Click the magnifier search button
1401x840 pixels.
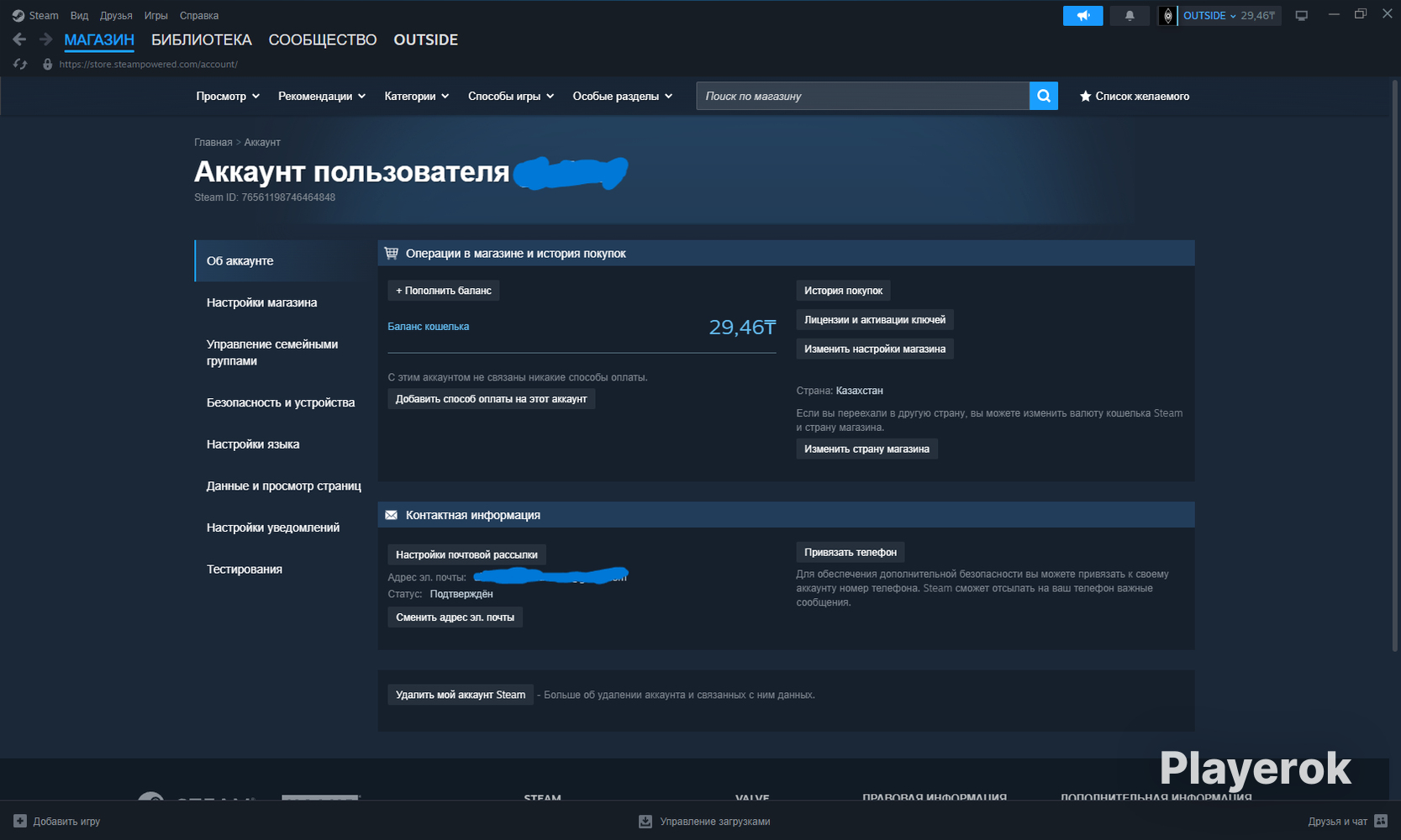coord(1044,96)
